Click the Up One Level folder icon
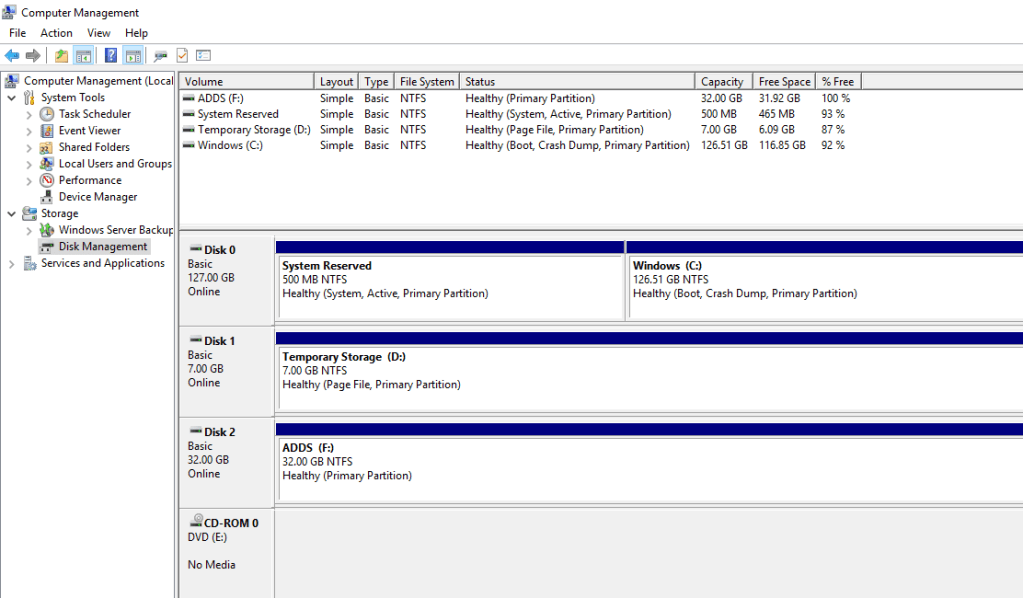 point(62,56)
